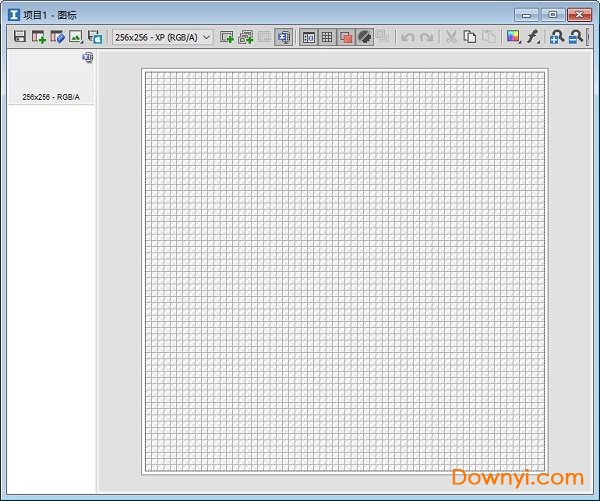Viewport: 600px width, 501px height.
Task: Click the zoom in magnifier icon
Action: click(557, 37)
